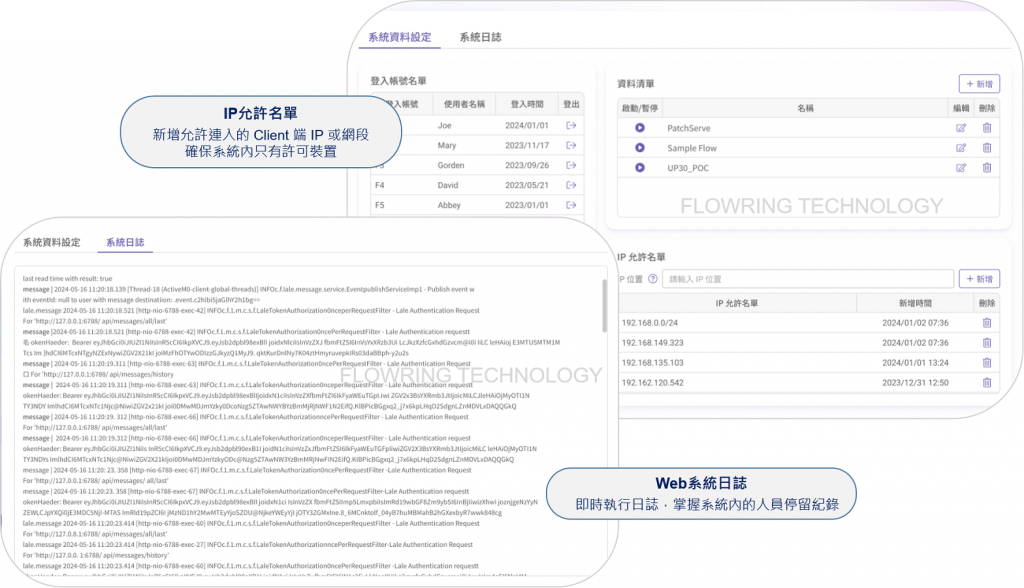Viewport: 1024px width, 588px height.
Task: Open the IP 位置 help icon
Action: [x=653, y=280]
